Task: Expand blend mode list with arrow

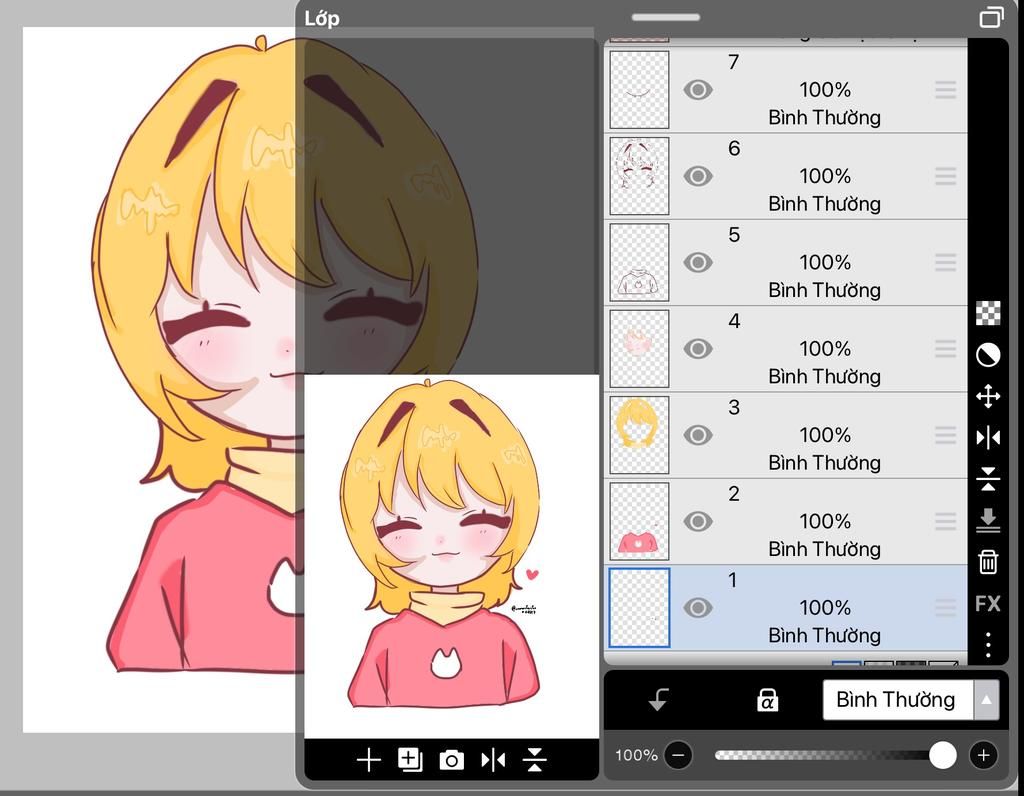Action: [x=987, y=700]
